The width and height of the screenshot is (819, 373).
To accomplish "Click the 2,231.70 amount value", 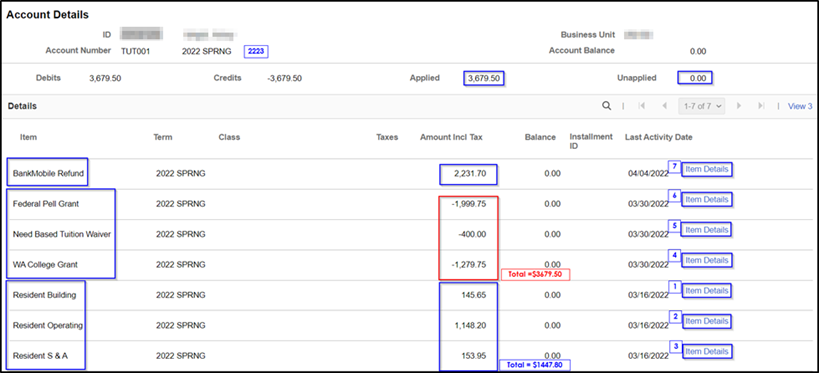I will pos(470,173).
